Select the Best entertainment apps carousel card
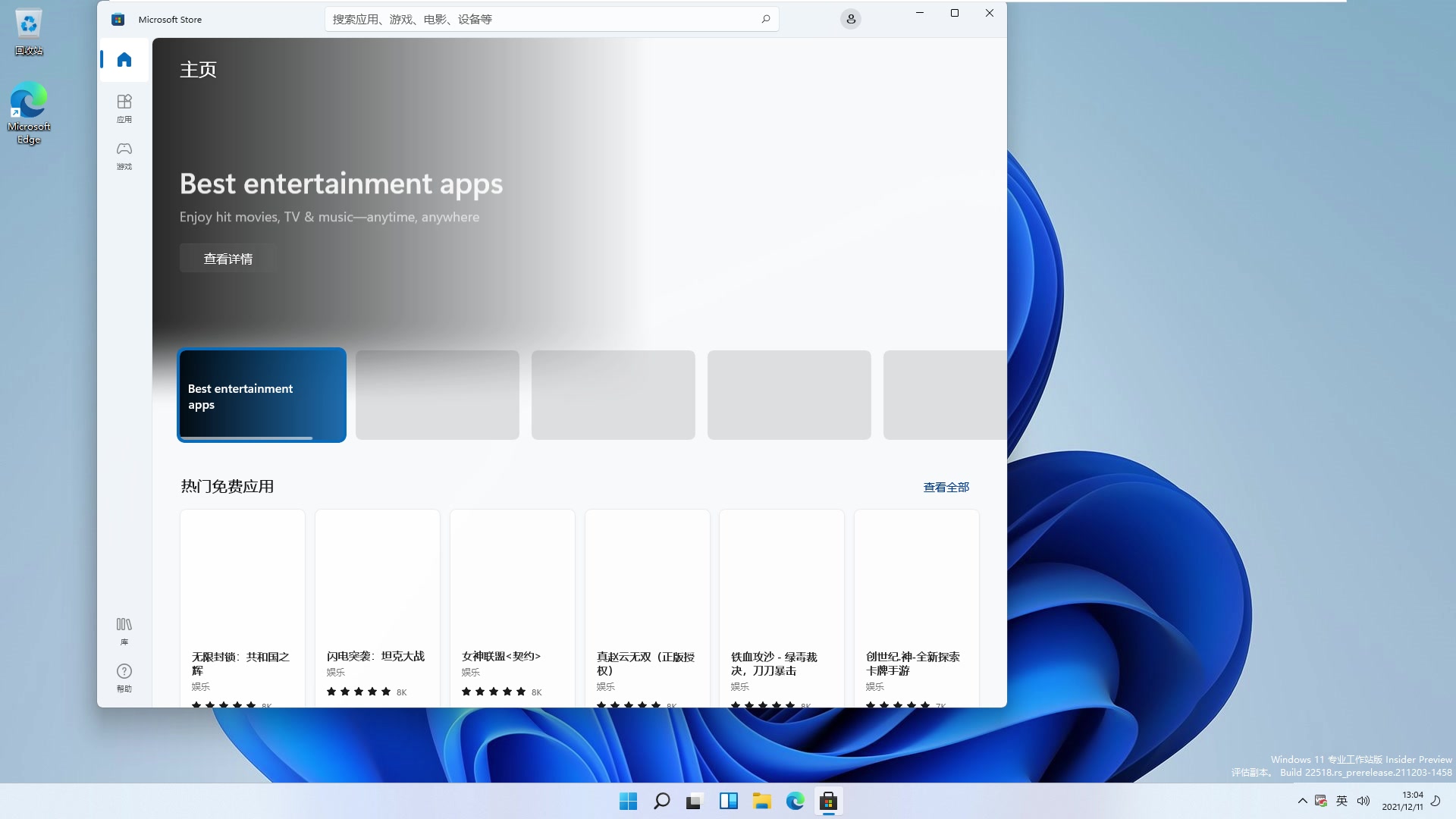1456x819 pixels. [x=261, y=395]
